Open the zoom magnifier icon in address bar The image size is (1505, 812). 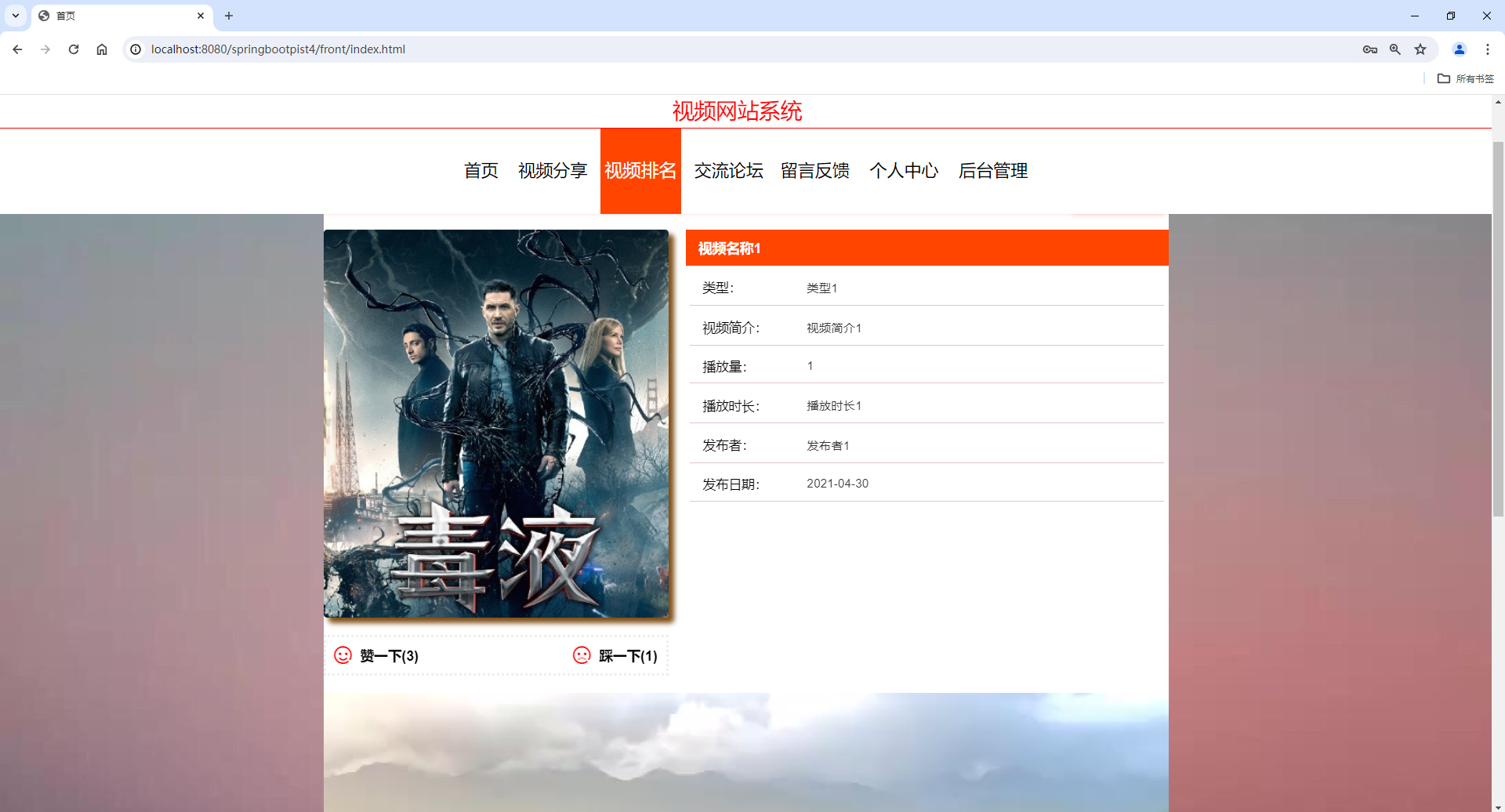(1395, 49)
